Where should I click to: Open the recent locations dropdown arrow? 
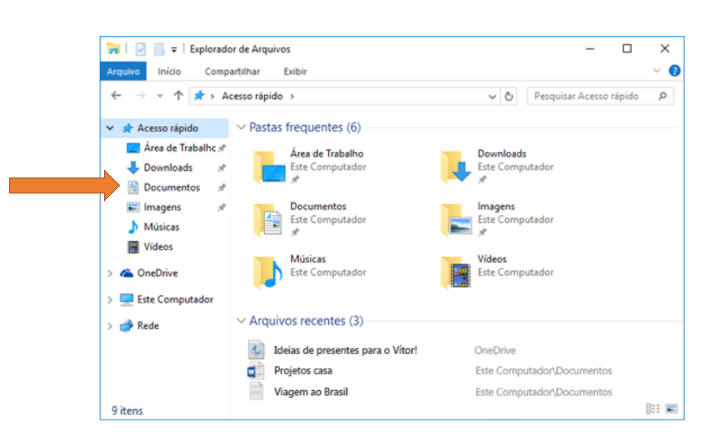[x=160, y=96]
